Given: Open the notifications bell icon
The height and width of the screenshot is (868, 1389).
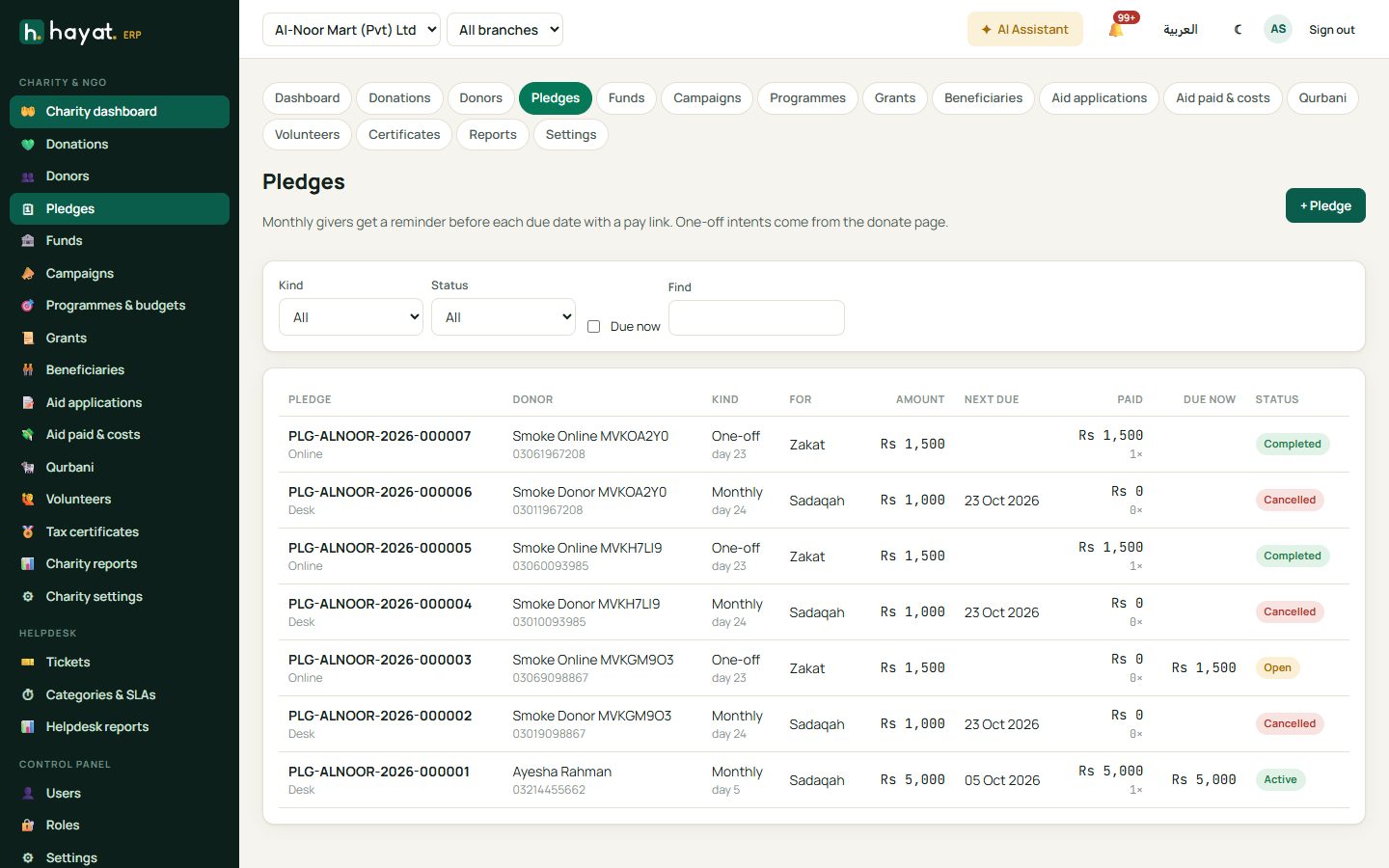Looking at the screenshot, I should (x=1116, y=30).
